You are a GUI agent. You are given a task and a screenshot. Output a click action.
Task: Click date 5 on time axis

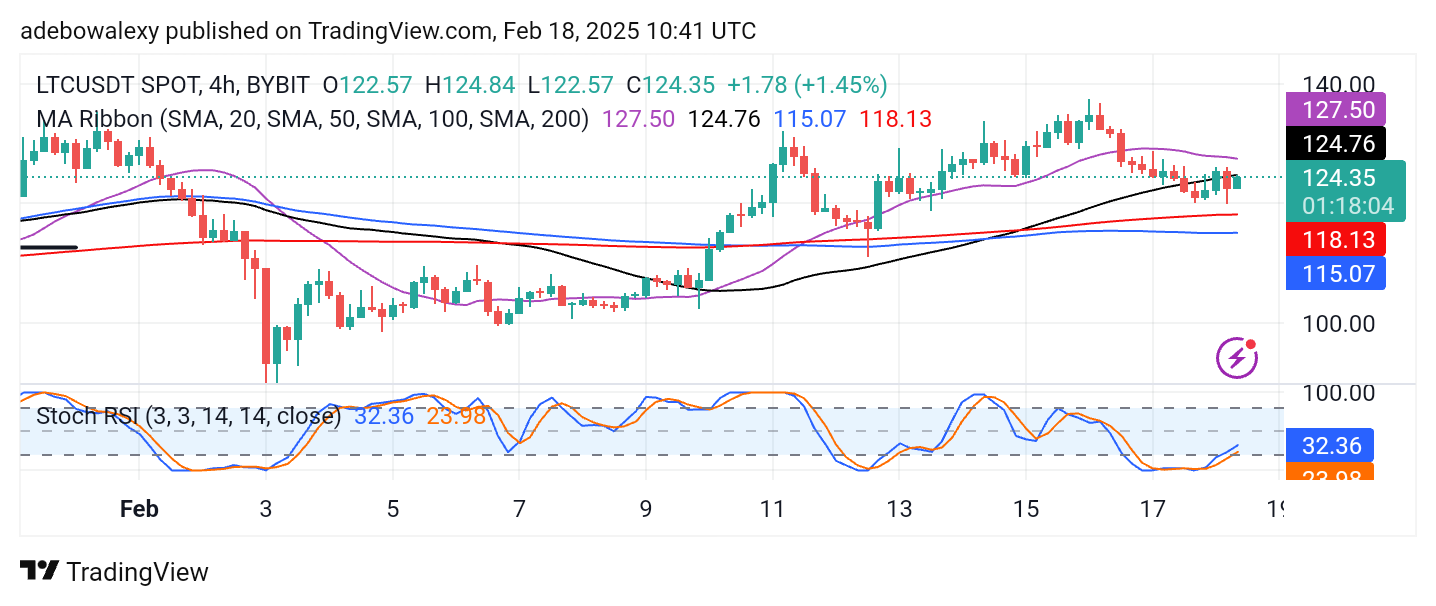tap(392, 509)
